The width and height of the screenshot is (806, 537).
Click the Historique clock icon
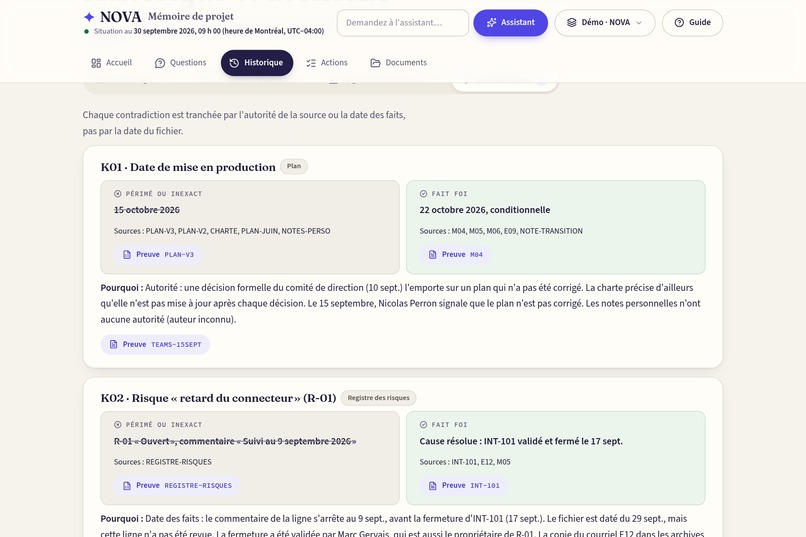pos(234,63)
